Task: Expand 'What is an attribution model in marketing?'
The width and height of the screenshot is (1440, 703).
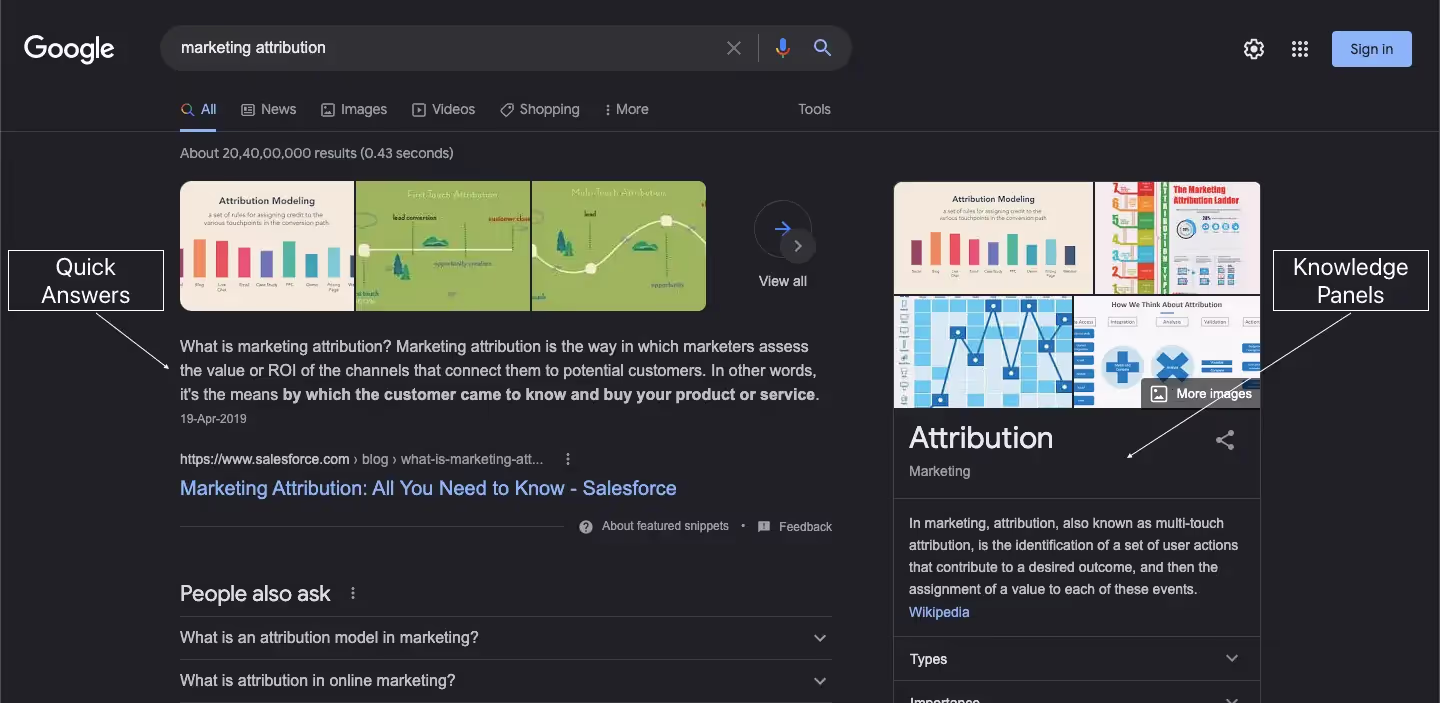Action: pos(506,638)
